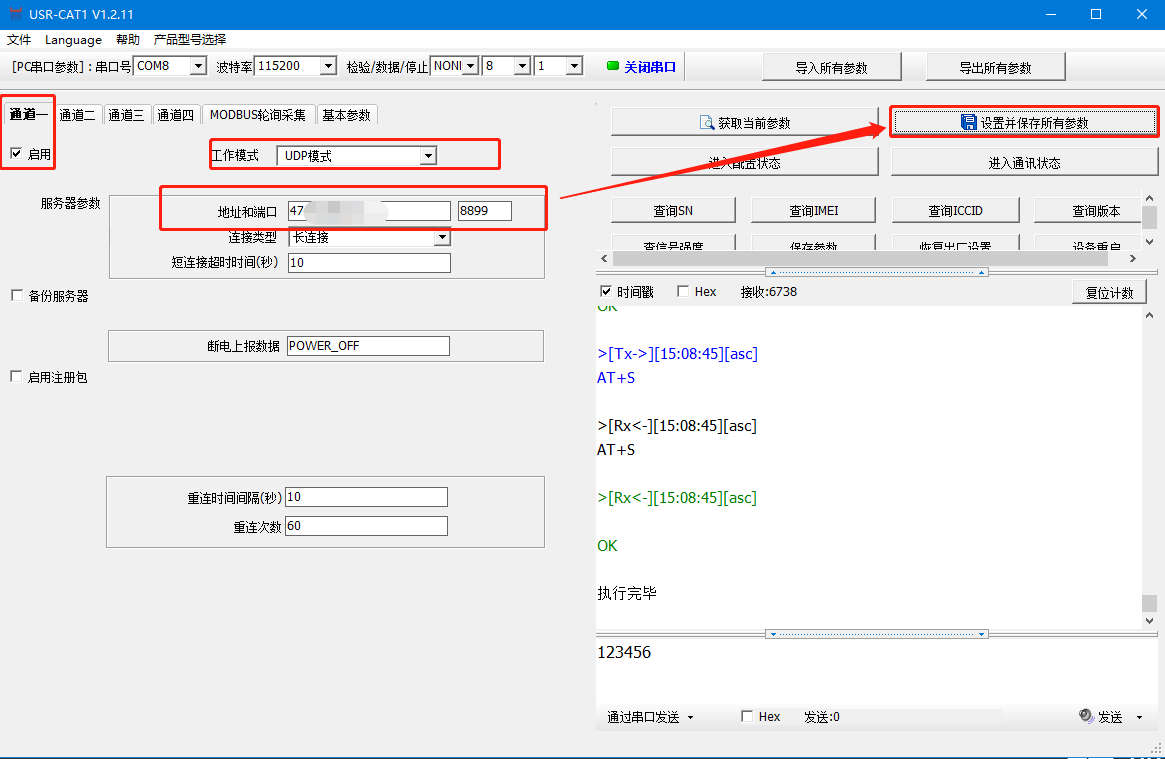Image resolution: width=1165 pixels, height=759 pixels.
Task: Open the 连接类型 长连接 dropdown
Action: pos(442,237)
